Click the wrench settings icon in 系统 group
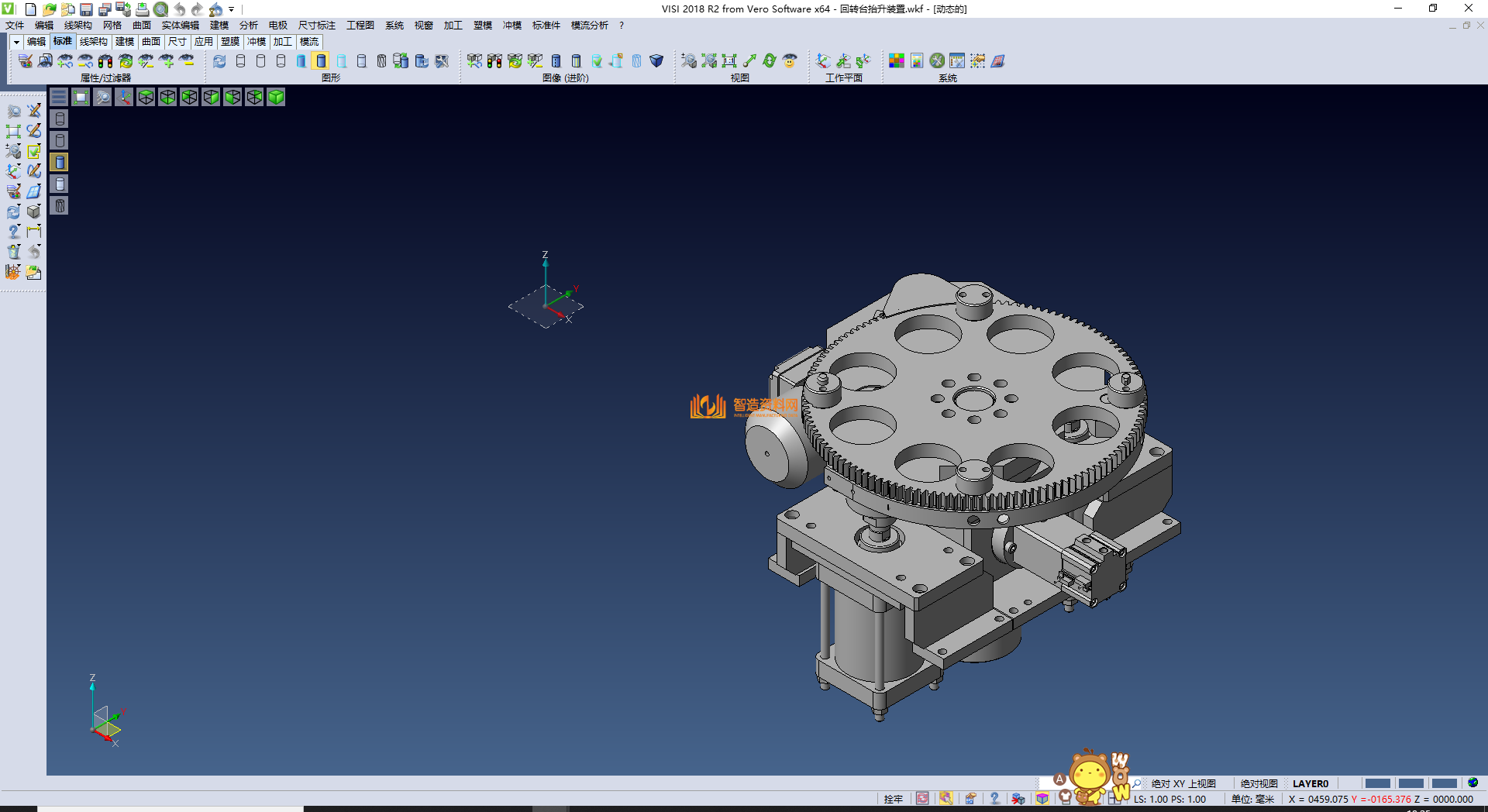This screenshot has height=812, width=1488. (x=937, y=60)
